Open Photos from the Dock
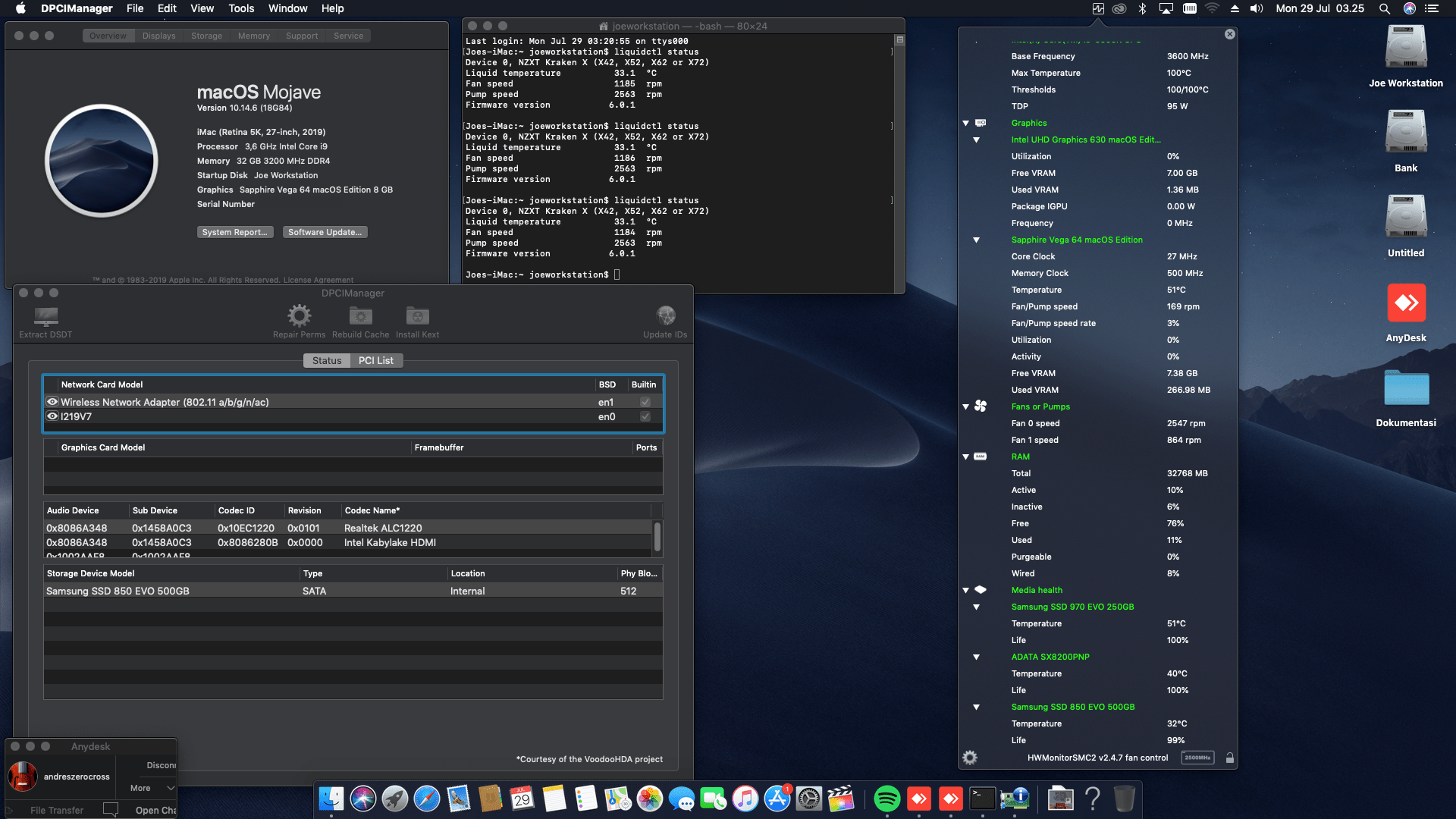 tap(650, 799)
